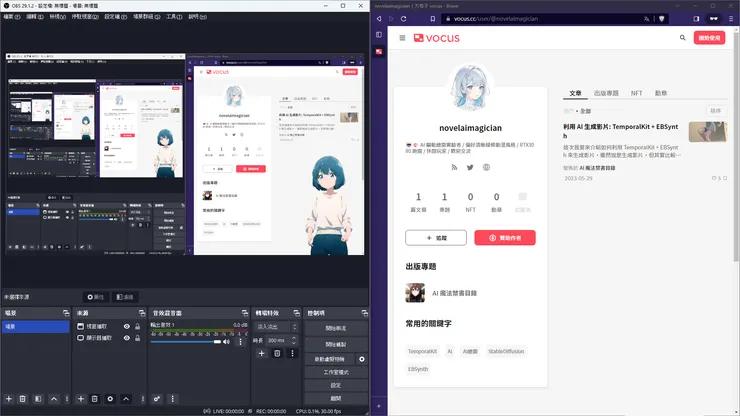Open Brave main hamburger menu
The width and height of the screenshot is (740, 416).
click(x=731, y=19)
